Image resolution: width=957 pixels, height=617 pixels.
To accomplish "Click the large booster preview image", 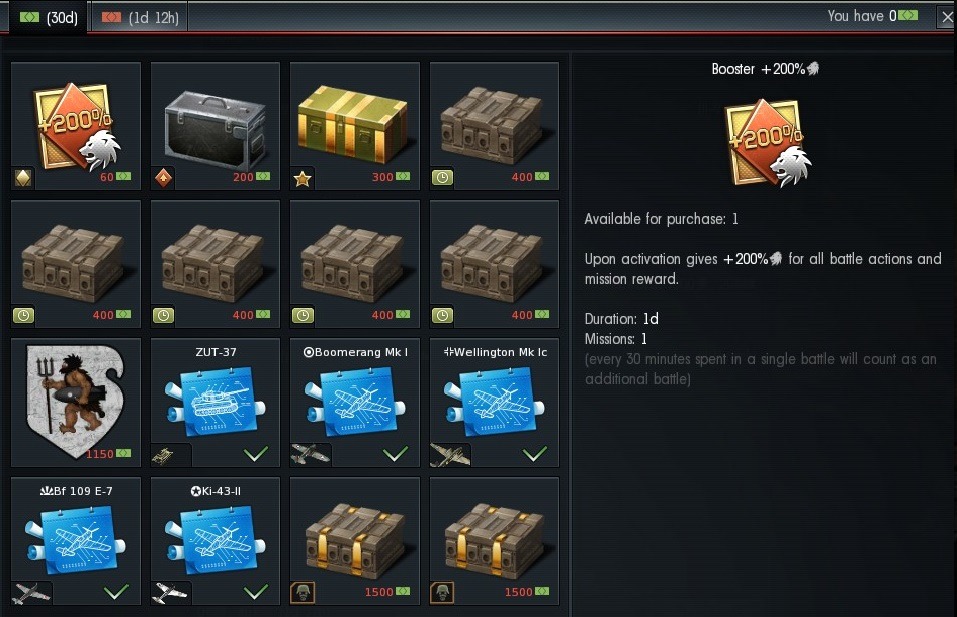I will 767,142.
